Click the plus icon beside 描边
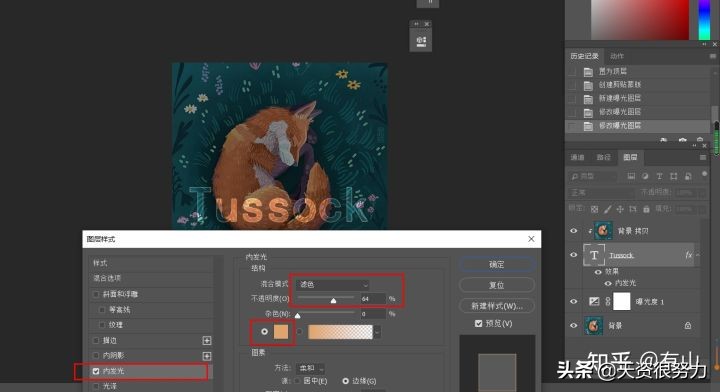This screenshot has width=720, height=392. (207, 340)
